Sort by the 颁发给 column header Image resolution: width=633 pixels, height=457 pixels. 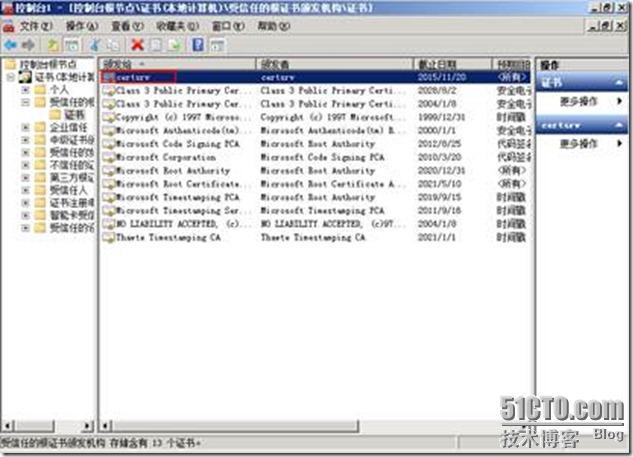click(178, 64)
